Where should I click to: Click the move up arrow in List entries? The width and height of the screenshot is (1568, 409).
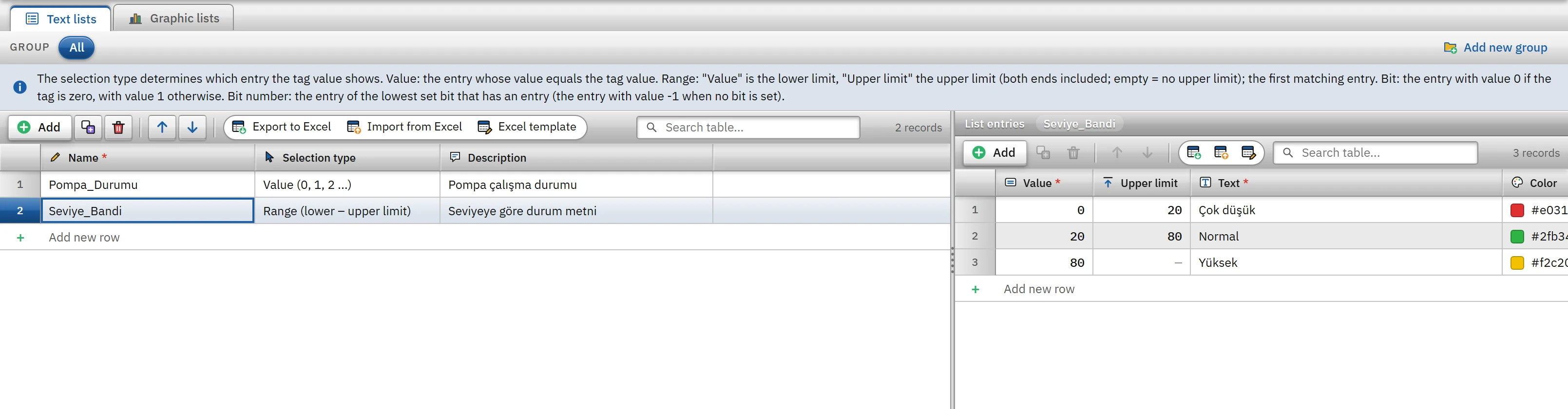point(1117,153)
